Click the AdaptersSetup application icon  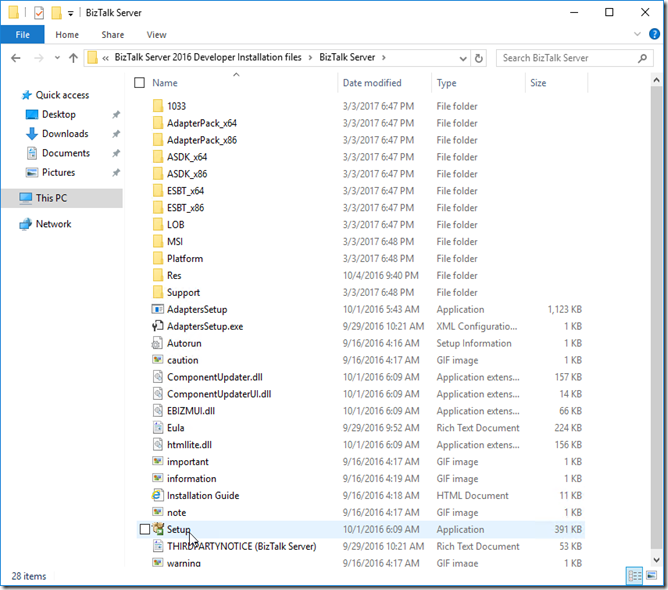158,309
